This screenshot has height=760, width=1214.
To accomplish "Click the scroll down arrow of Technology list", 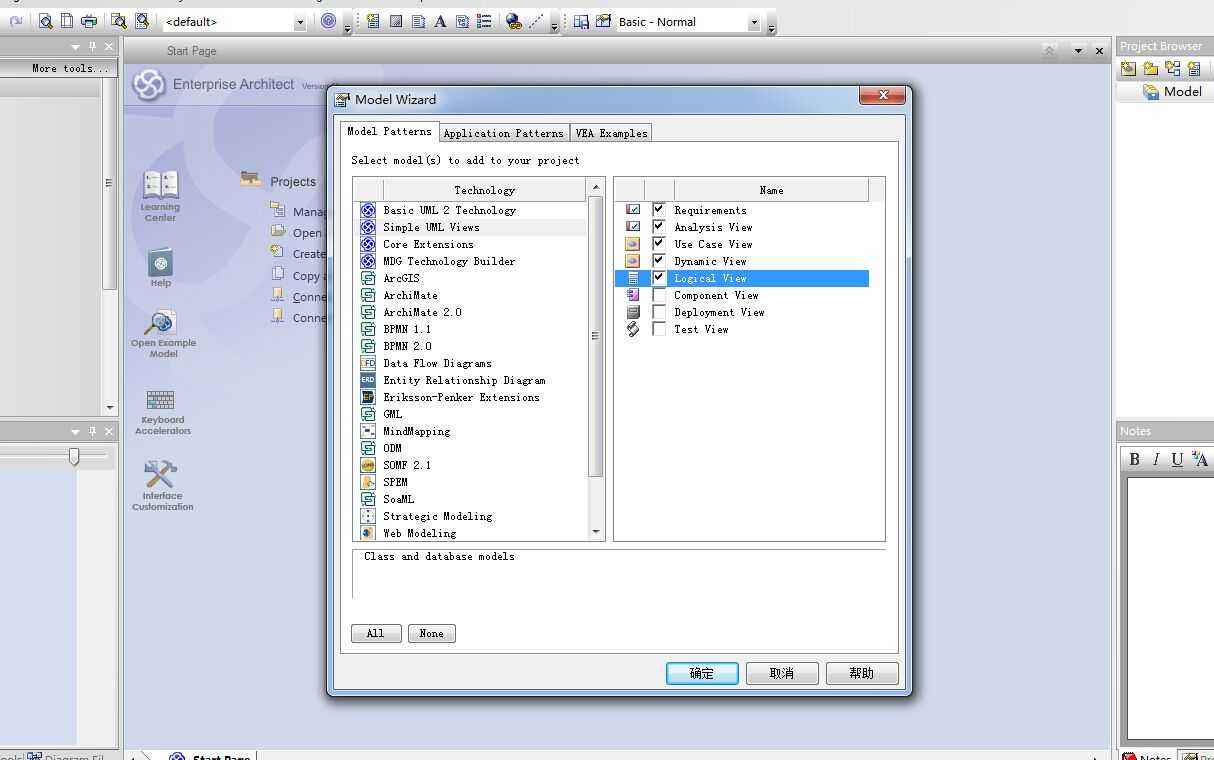I will click(596, 532).
